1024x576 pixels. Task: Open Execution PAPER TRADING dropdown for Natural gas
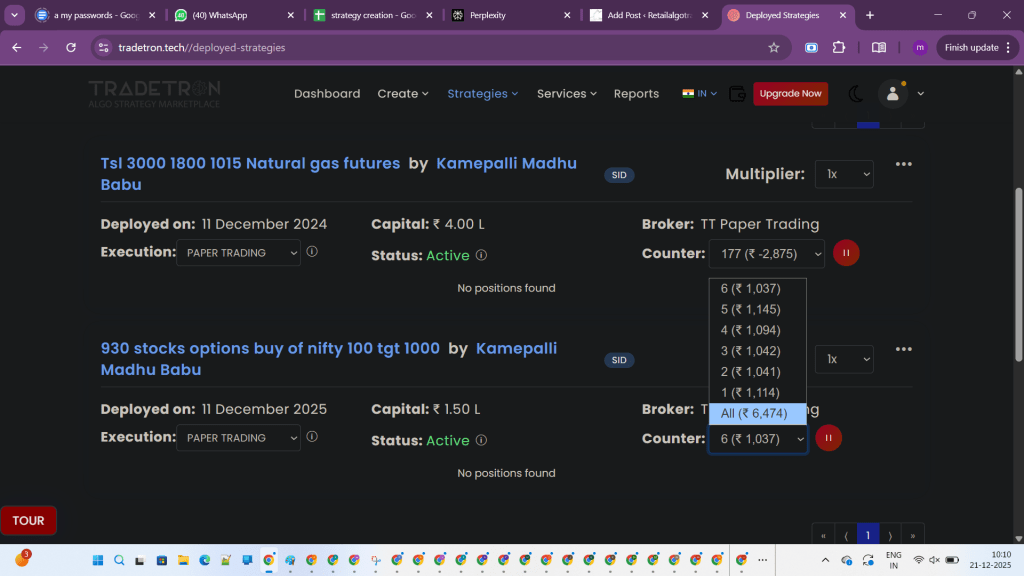pyautogui.click(x=238, y=253)
